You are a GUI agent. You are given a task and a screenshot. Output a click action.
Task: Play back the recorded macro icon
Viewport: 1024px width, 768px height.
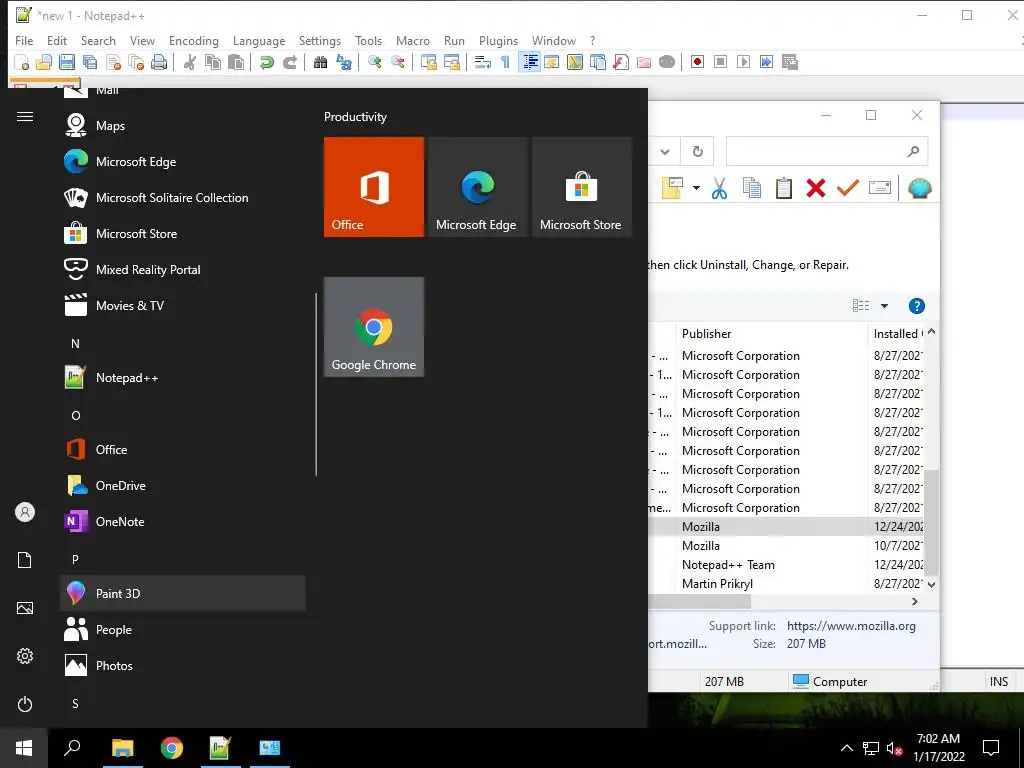click(743, 62)
